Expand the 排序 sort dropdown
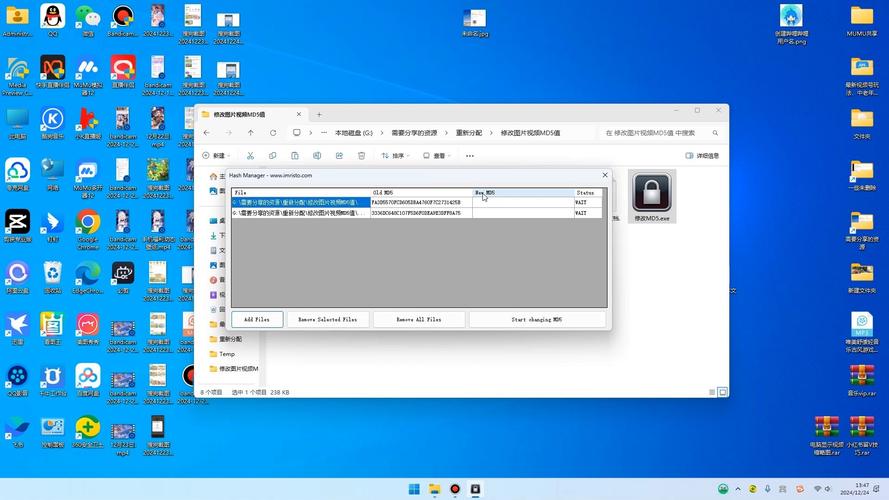 click(x=396, y=156)
